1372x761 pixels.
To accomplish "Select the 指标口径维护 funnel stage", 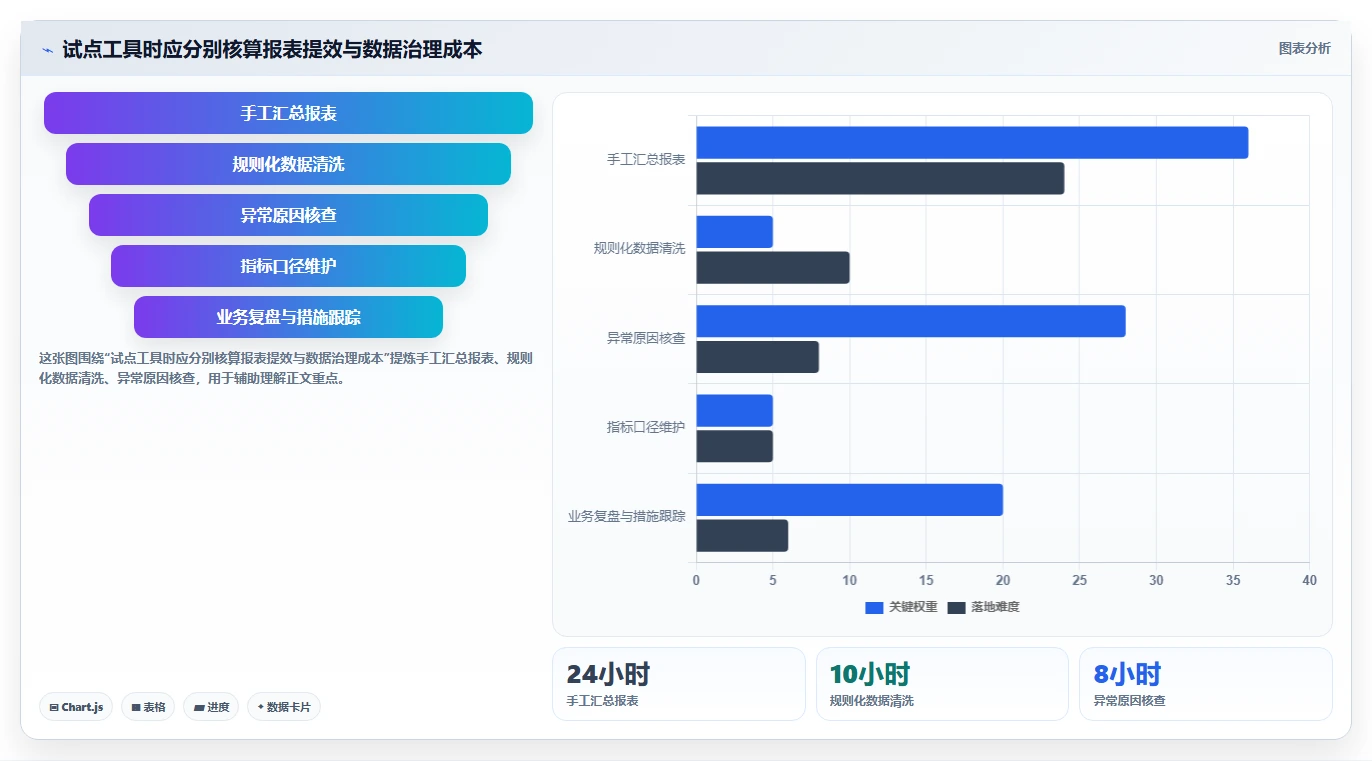I will 288,266.
